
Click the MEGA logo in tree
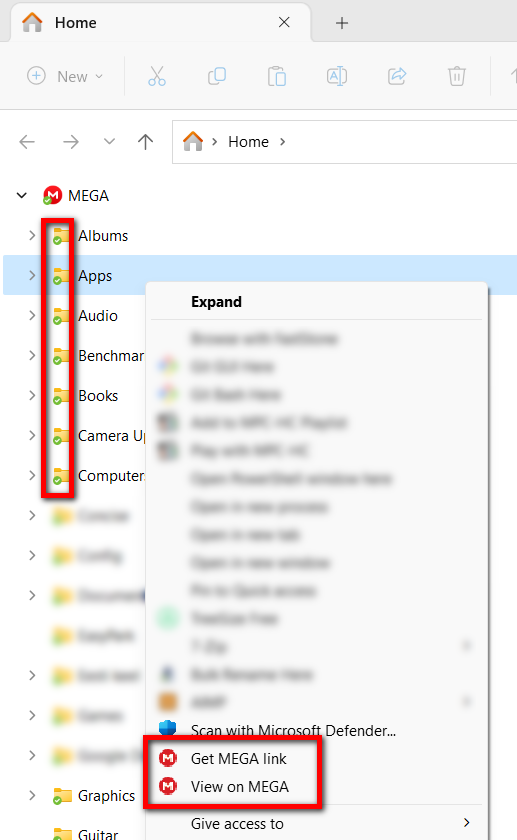[52, 196]
